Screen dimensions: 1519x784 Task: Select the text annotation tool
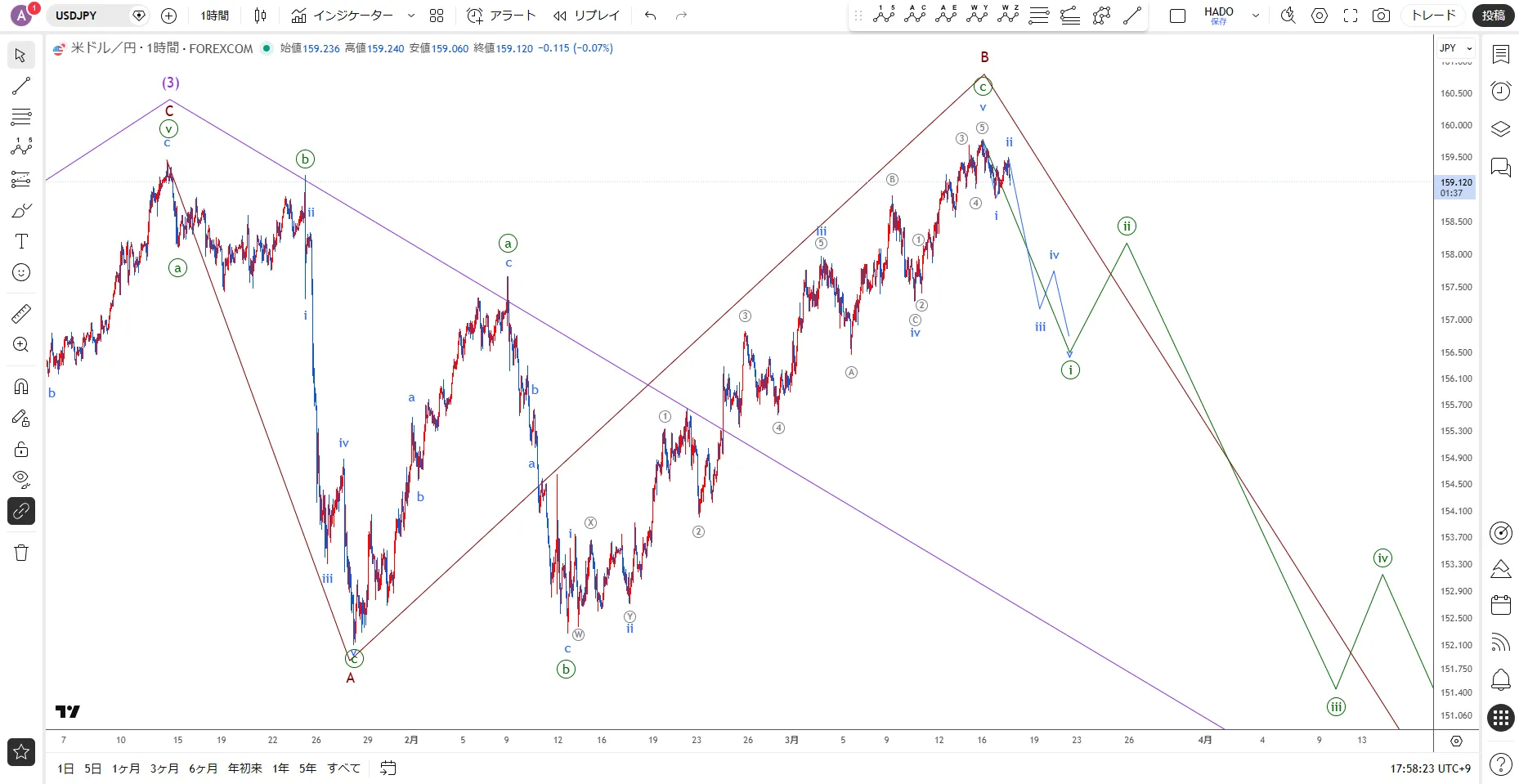pyautogui.click(x=21, y=241)
